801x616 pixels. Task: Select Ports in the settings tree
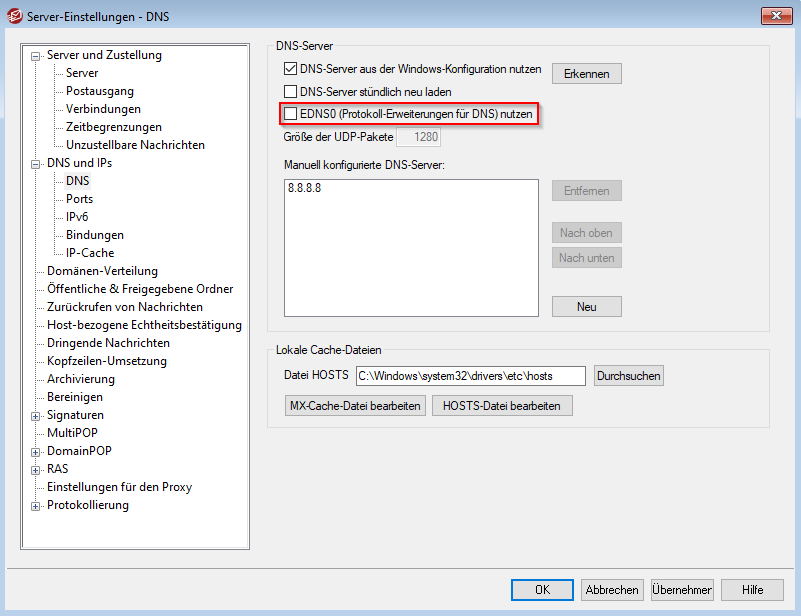point(79,199)
